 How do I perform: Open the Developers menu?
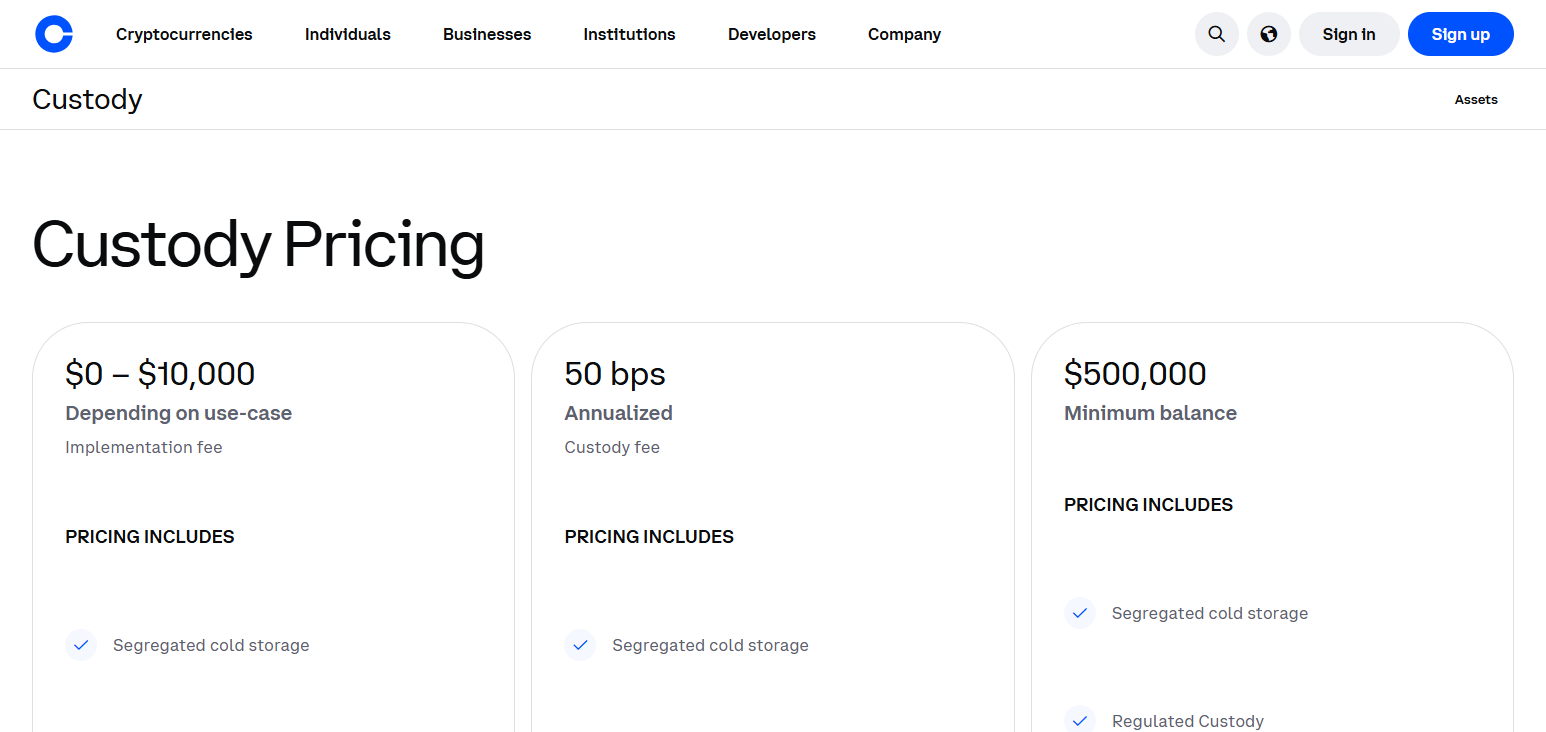click(772, 34)
